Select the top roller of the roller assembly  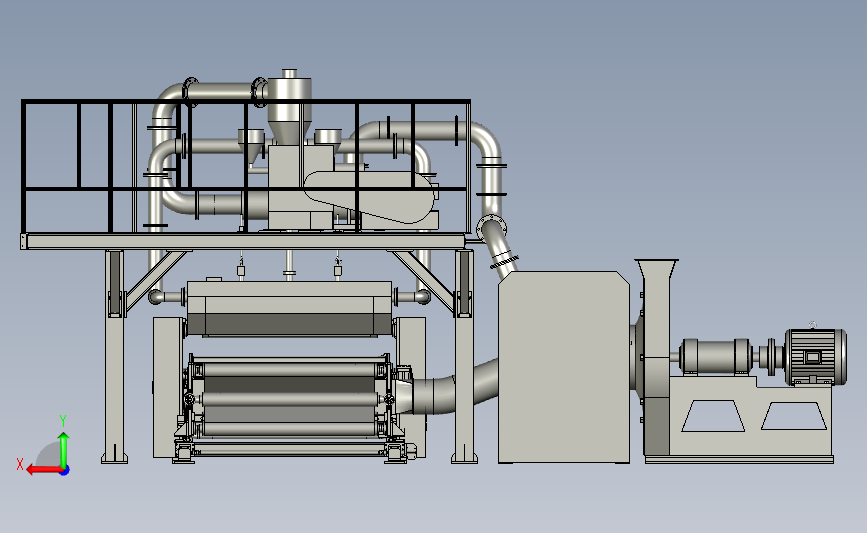(x=288, y=369)
